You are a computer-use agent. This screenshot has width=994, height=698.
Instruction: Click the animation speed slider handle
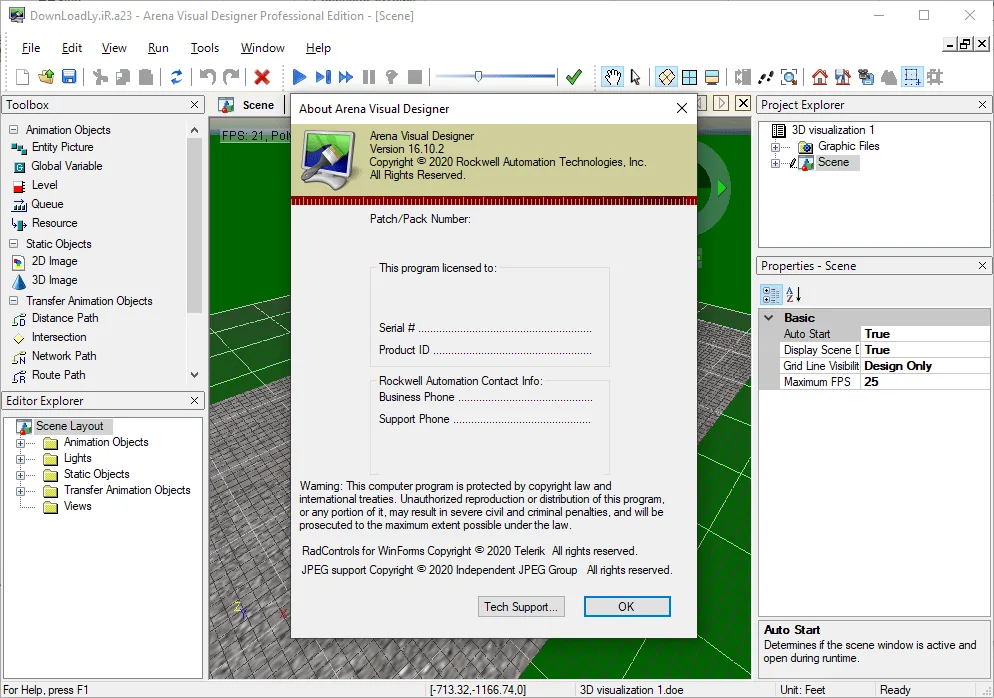coord(479,77)
